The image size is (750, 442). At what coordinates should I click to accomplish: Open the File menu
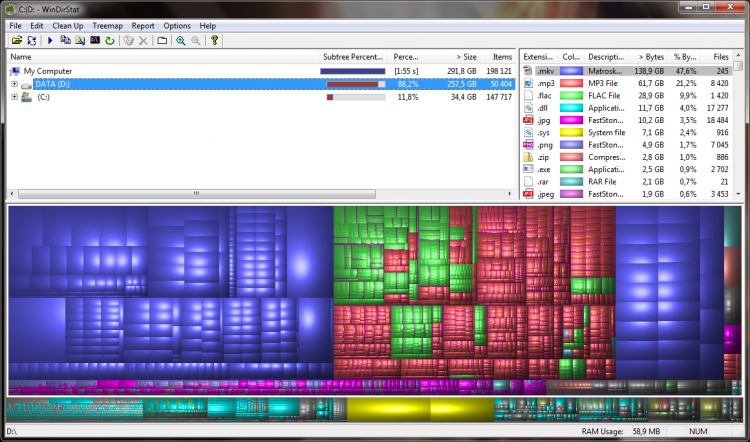tap(15, 26)
